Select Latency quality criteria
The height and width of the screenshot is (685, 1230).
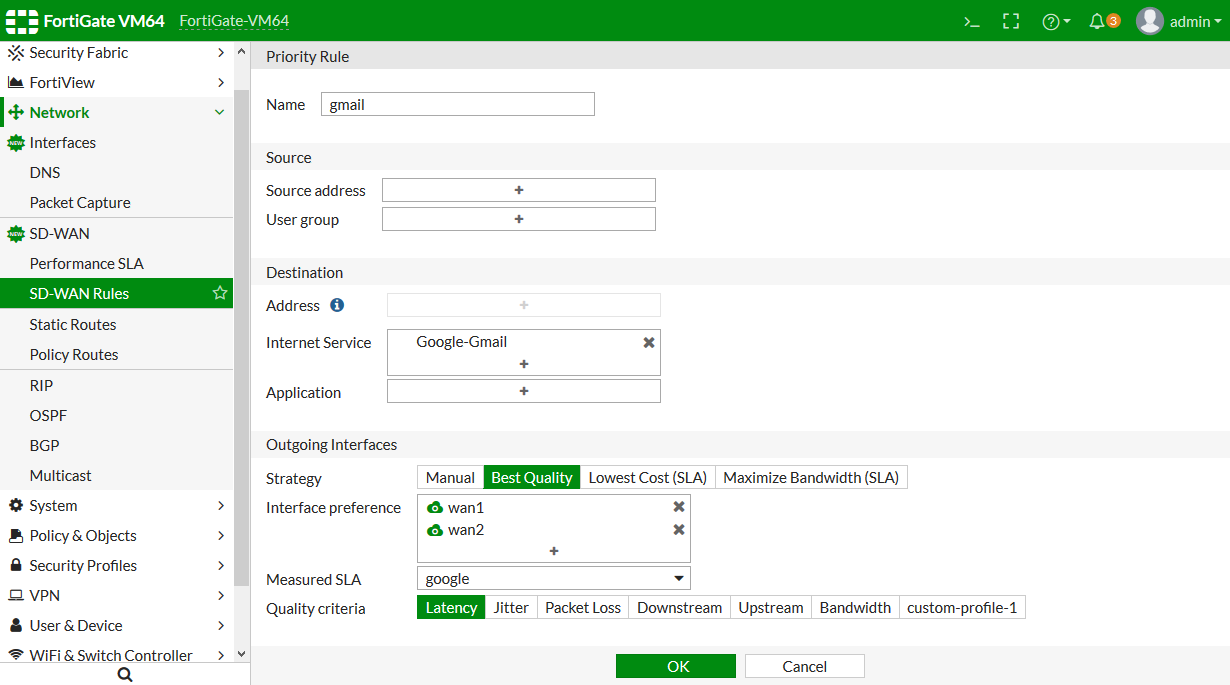coord(451,608)
